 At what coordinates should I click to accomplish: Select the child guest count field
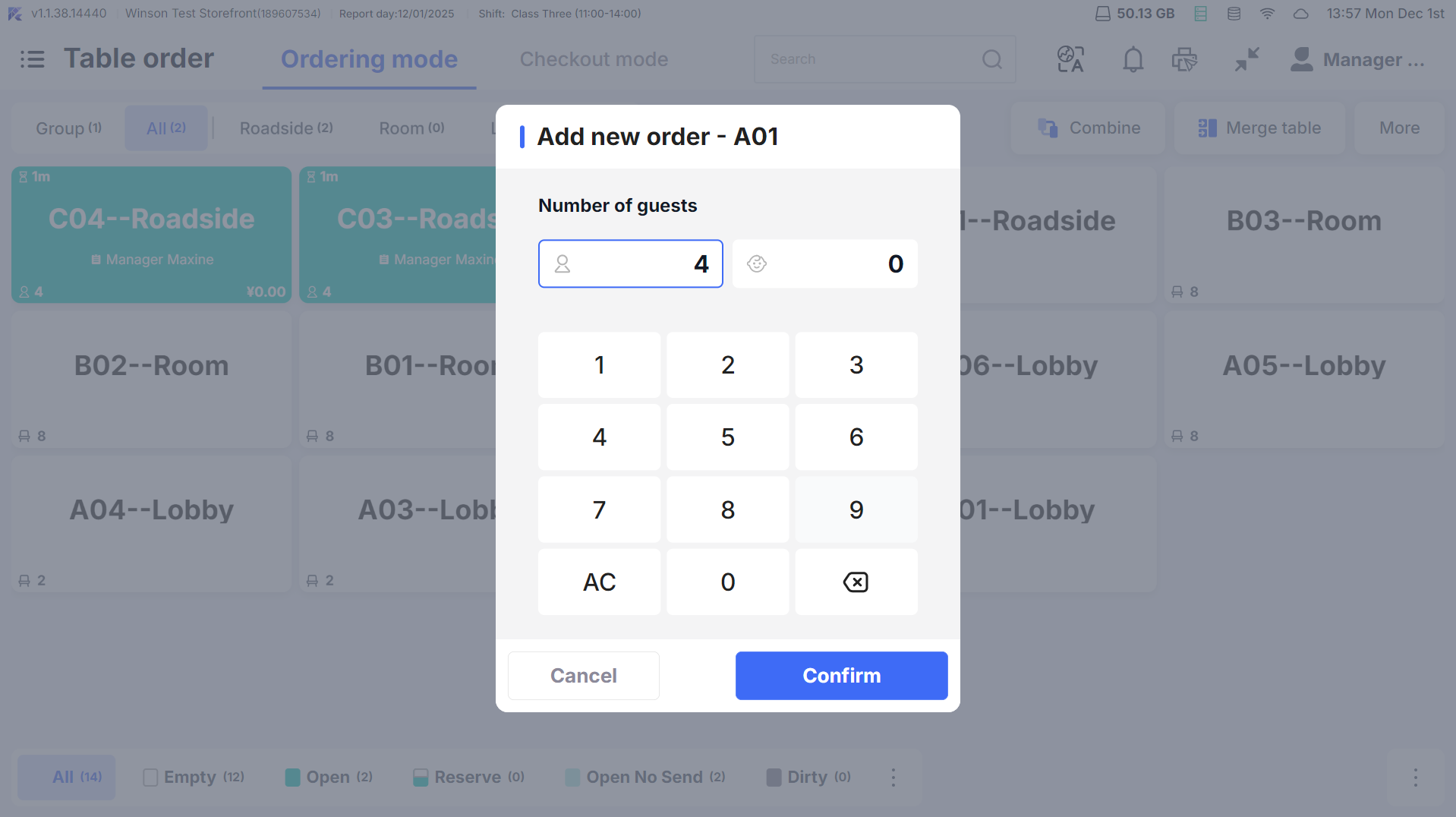click(x=825, y=264)
